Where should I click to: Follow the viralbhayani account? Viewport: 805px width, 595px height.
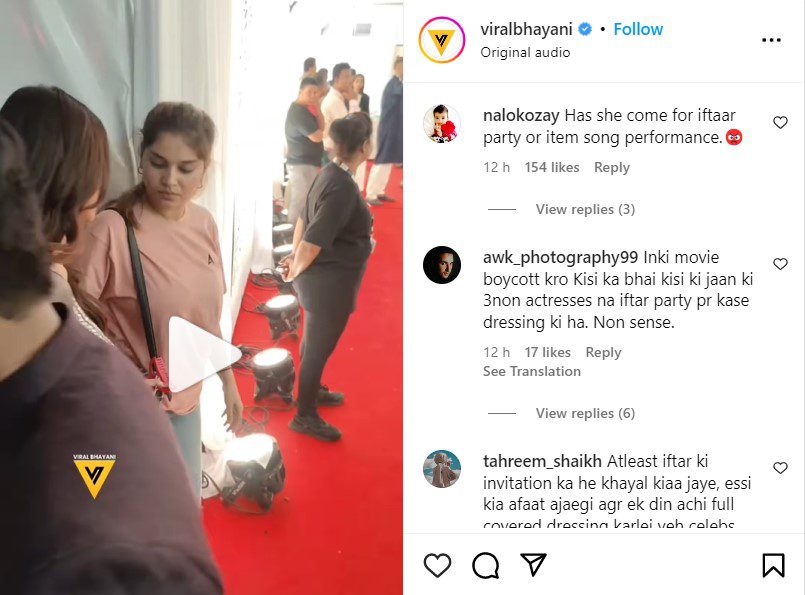pyautogui.click(x=638, y=29)
